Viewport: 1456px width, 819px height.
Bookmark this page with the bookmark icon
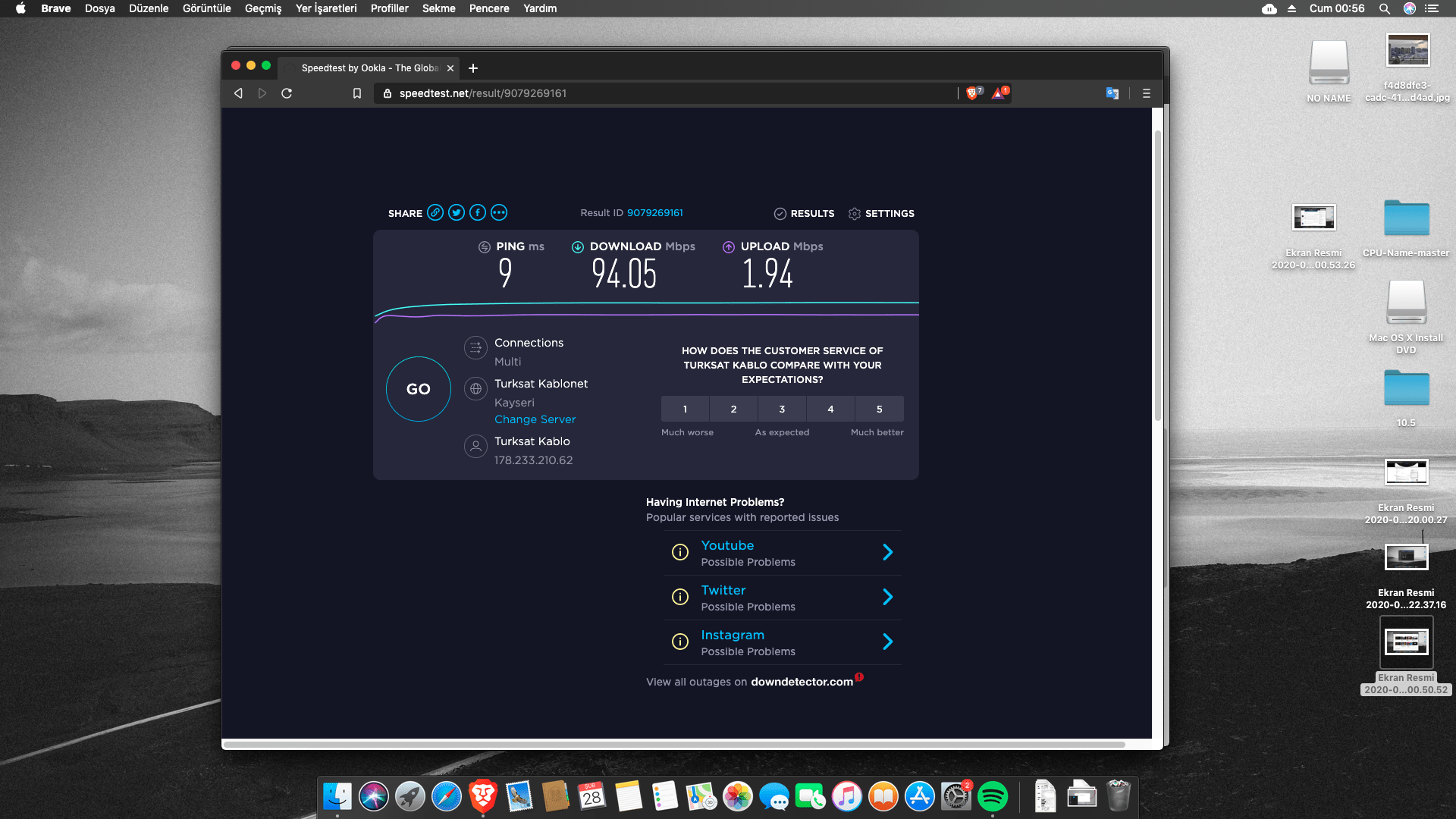point(356,93)
